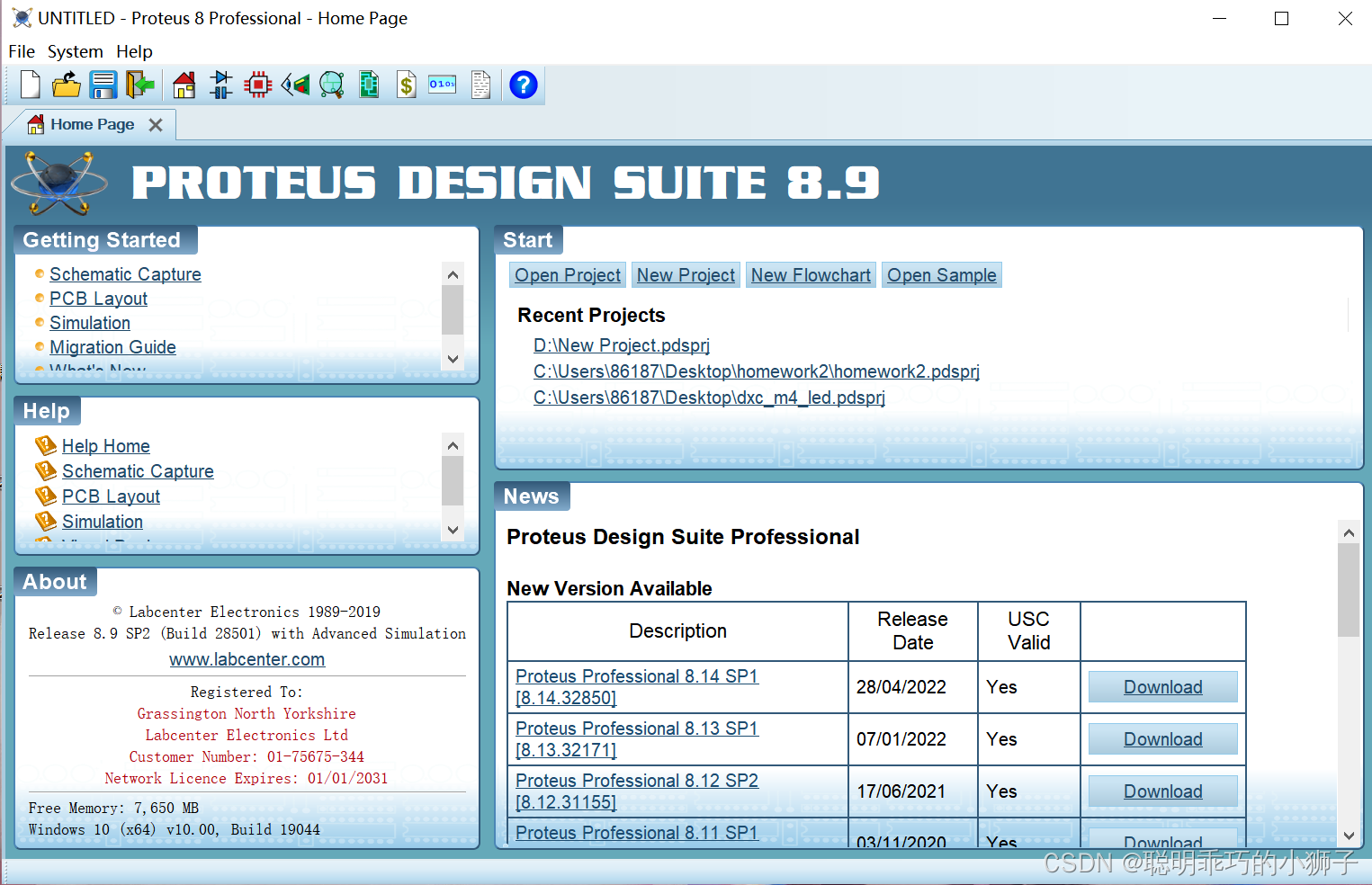
Task: Open recent project homework2.pdsprj
Action: [757, 371]
